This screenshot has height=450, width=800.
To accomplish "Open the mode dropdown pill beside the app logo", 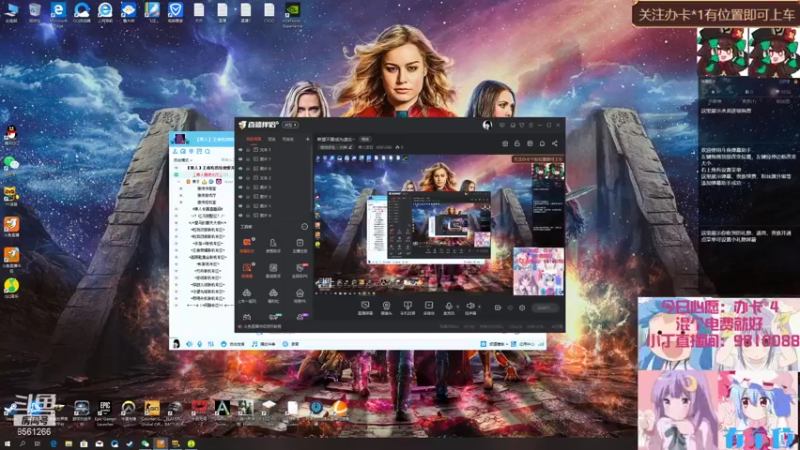I will tap(291, 125).
